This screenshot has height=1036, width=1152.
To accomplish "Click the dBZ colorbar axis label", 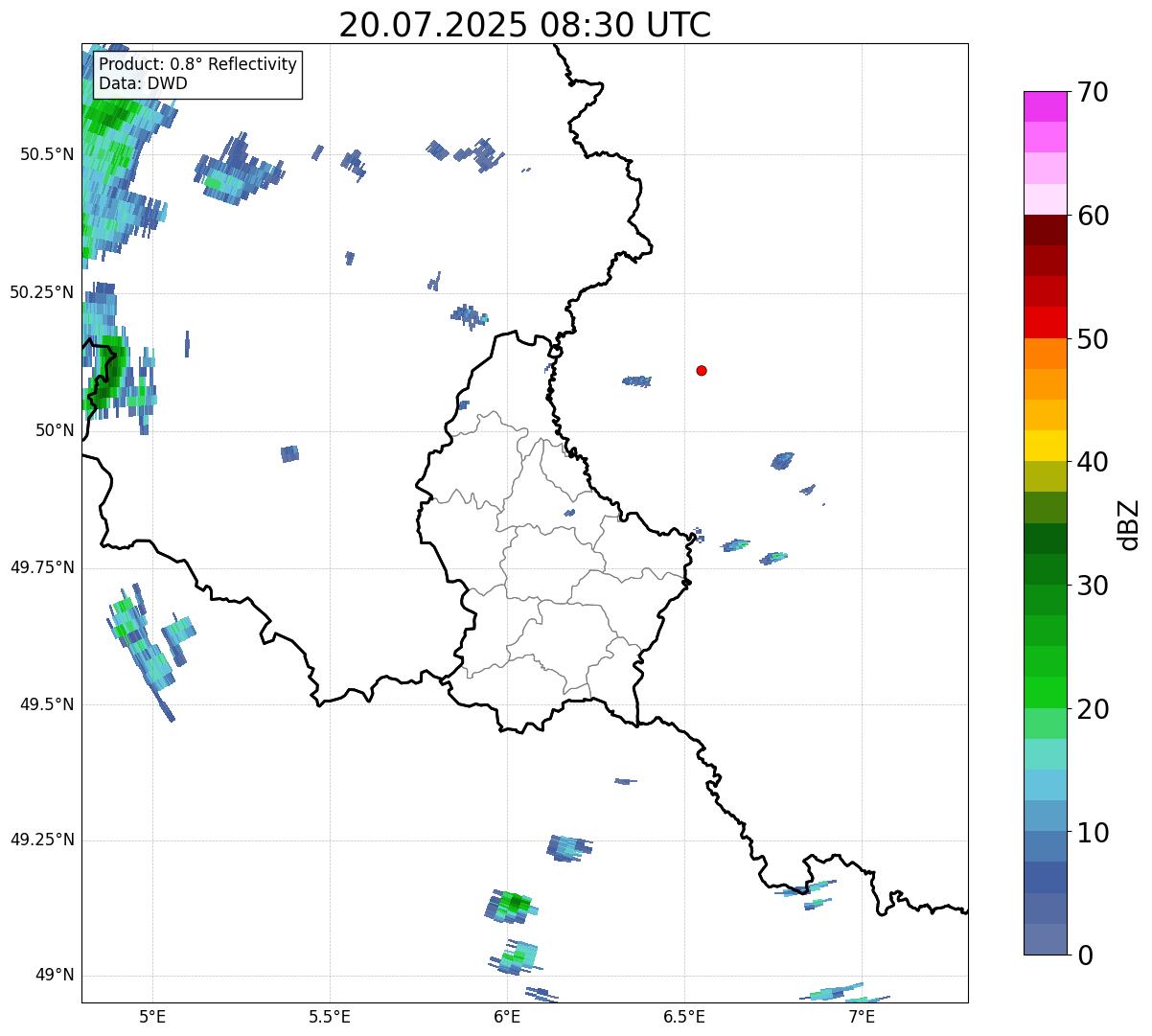I will 1129,524.
